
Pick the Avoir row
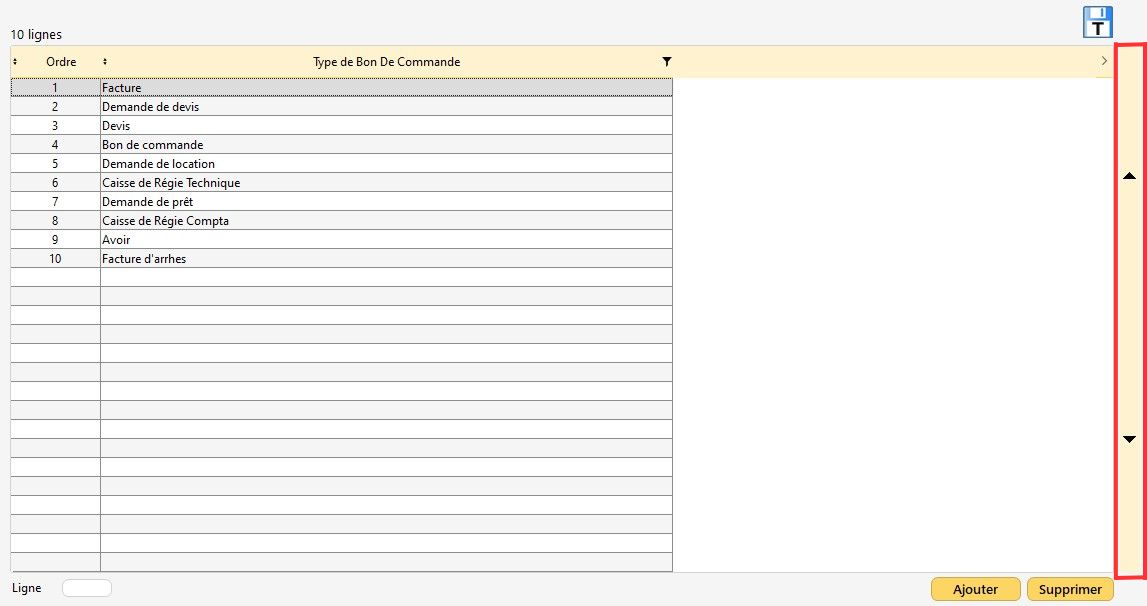click(x=385, y=240)
